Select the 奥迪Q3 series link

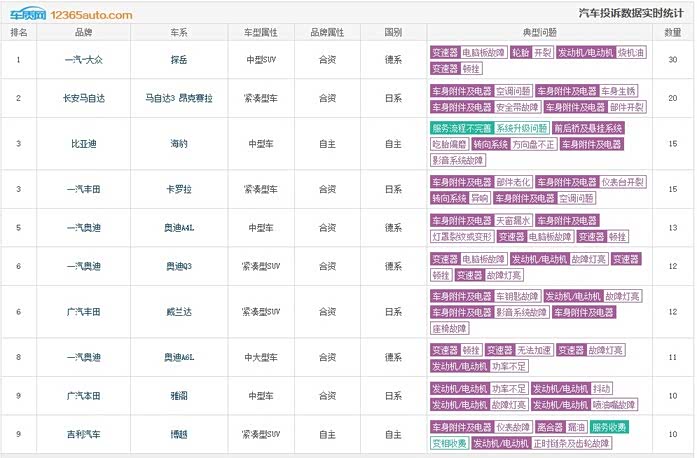pos(180,266)
